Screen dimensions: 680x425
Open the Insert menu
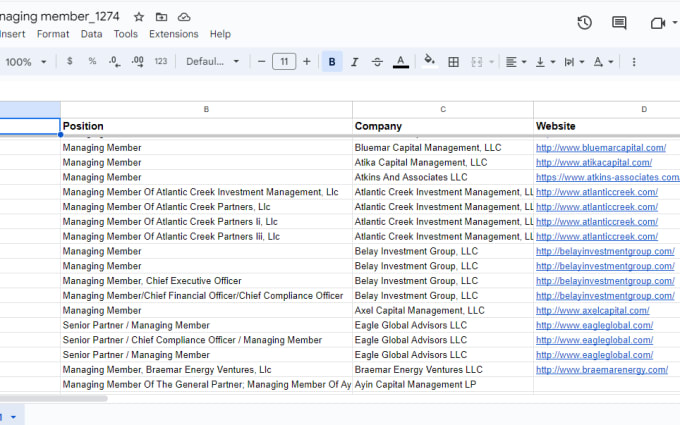pyautogui.click(x=13, y=34)
